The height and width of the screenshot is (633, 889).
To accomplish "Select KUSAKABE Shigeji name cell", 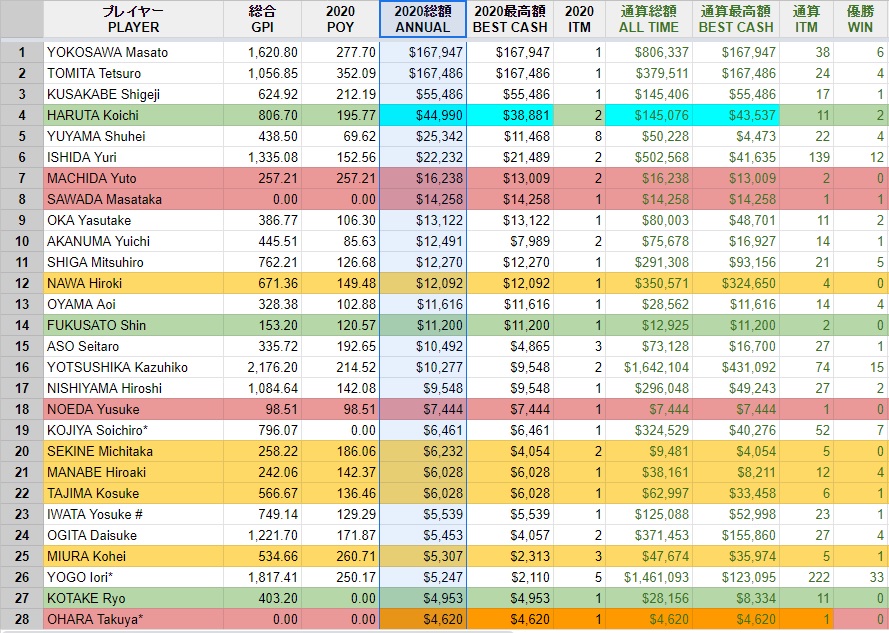I will pos(133,94).
